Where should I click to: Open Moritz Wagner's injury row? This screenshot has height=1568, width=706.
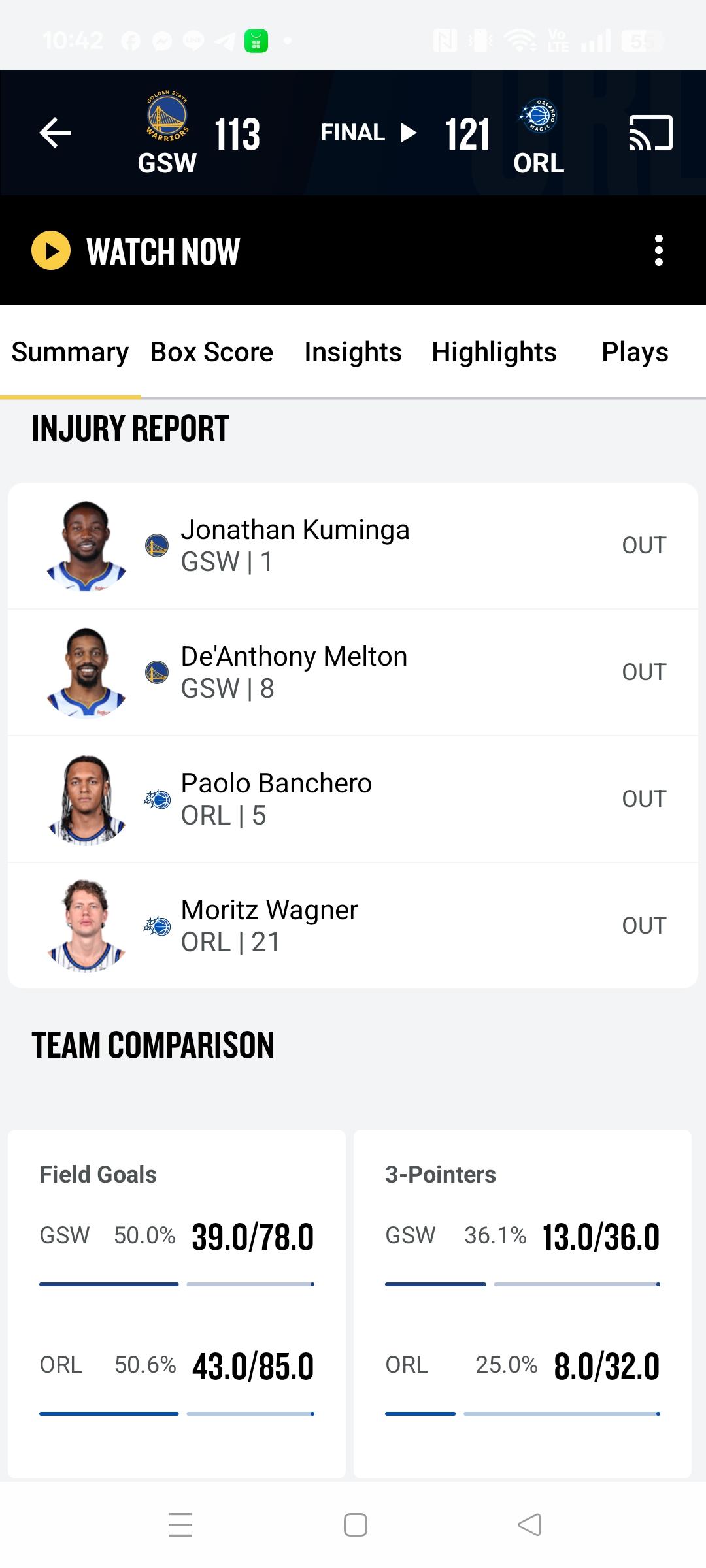353,926
